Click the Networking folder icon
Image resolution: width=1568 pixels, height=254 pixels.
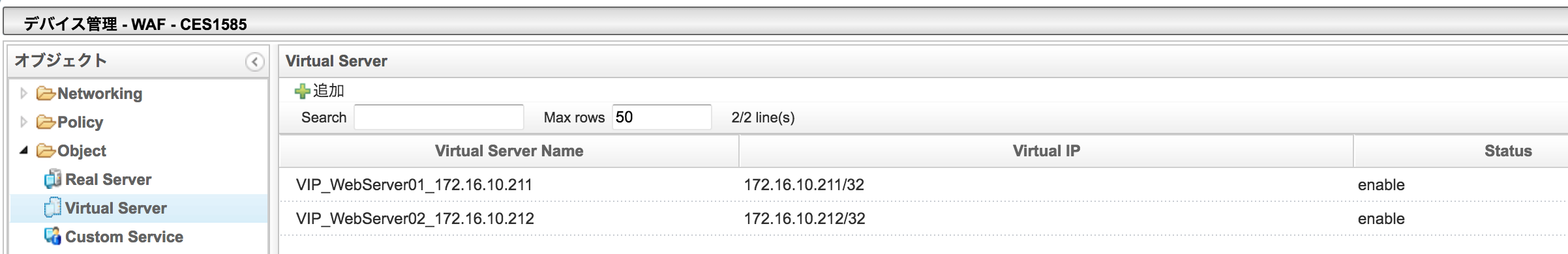46,94
